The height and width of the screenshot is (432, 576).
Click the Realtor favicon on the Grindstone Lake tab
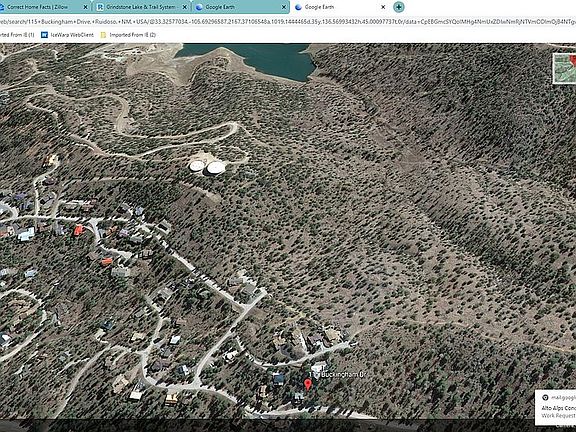[100, 7]
